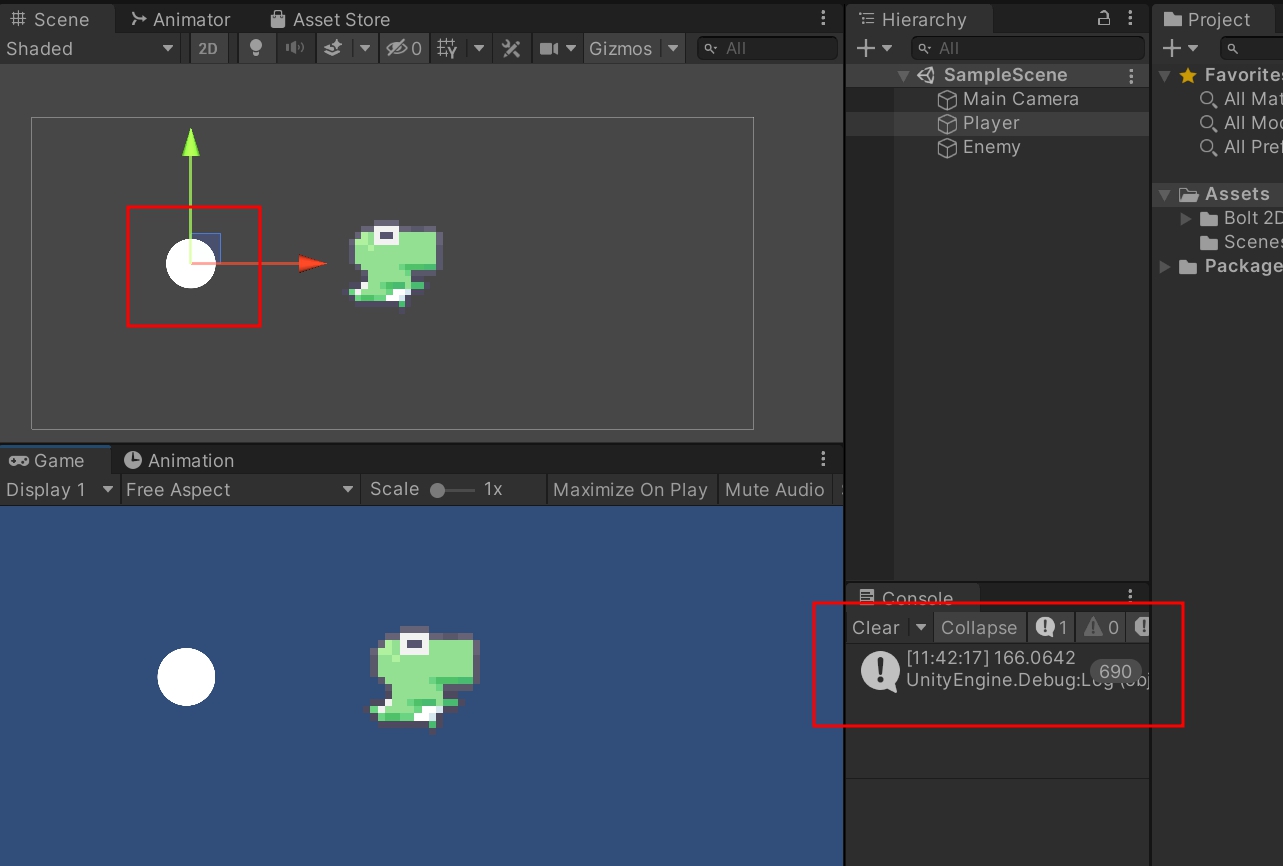Image resolution: width=1283 pixels, height=866 pixels.
Task: Click the Scene view search field
Action: (x=768, y=48)
